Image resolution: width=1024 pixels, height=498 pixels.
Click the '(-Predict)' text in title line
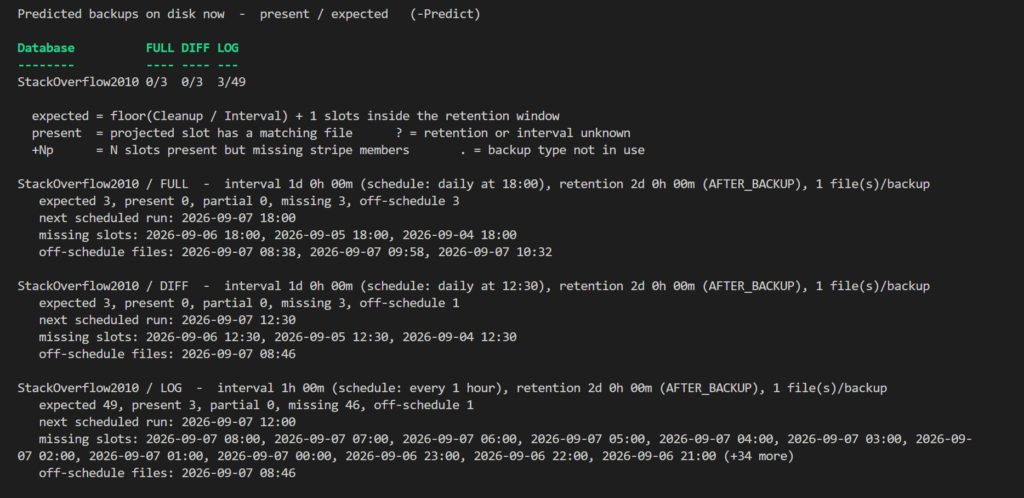(445, 14)
